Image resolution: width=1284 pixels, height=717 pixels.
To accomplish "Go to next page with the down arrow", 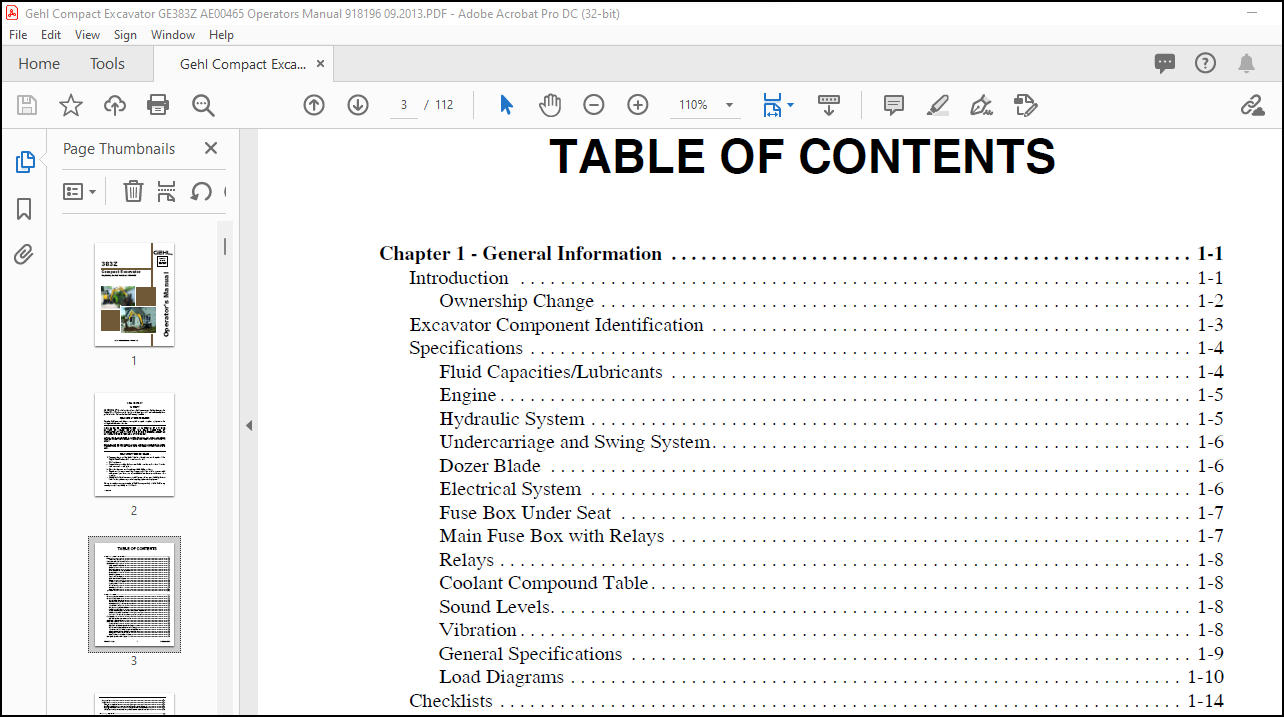I will (x=358, y=105).
